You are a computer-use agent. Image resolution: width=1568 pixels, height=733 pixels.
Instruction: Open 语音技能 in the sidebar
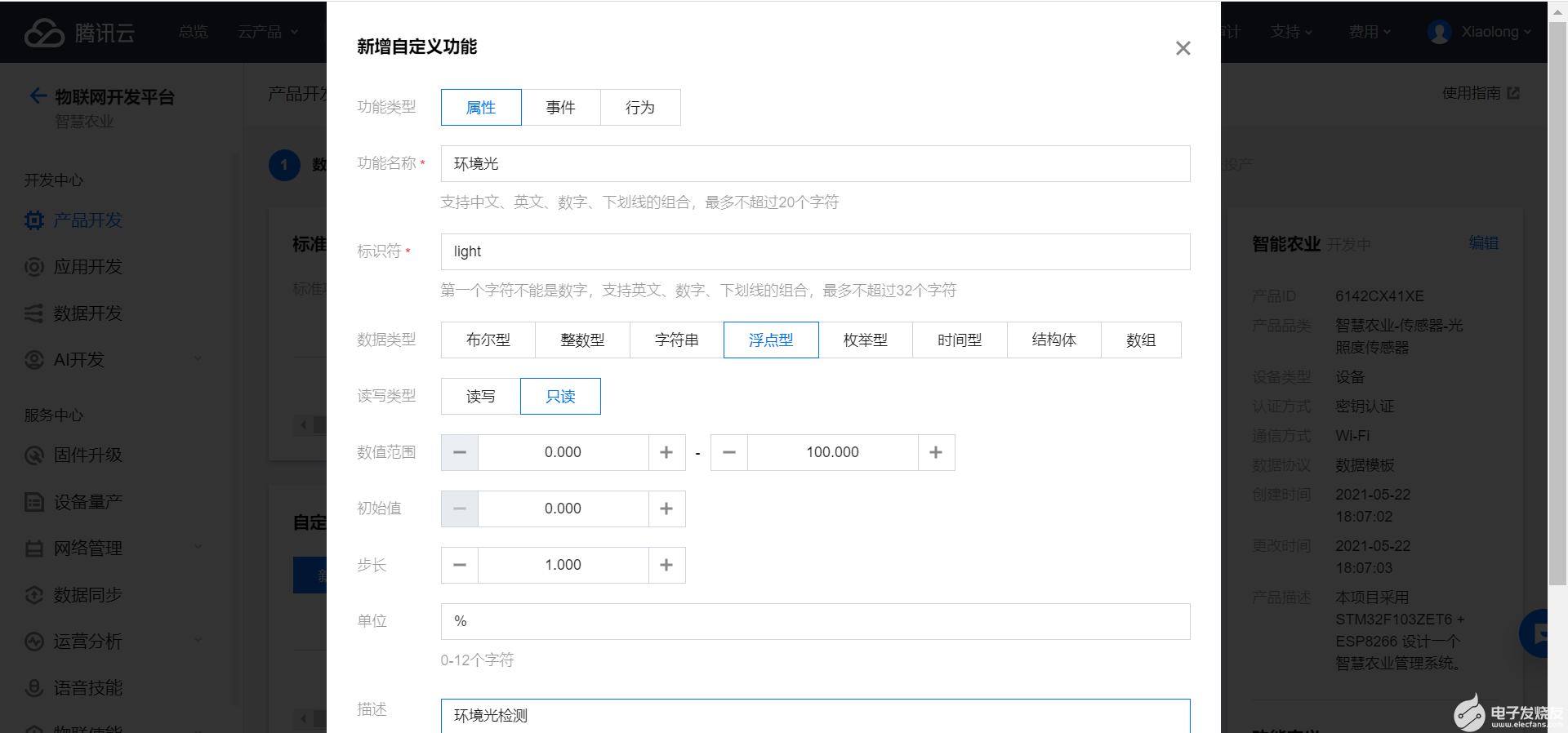pyautogui.click(x=87, y=688)
